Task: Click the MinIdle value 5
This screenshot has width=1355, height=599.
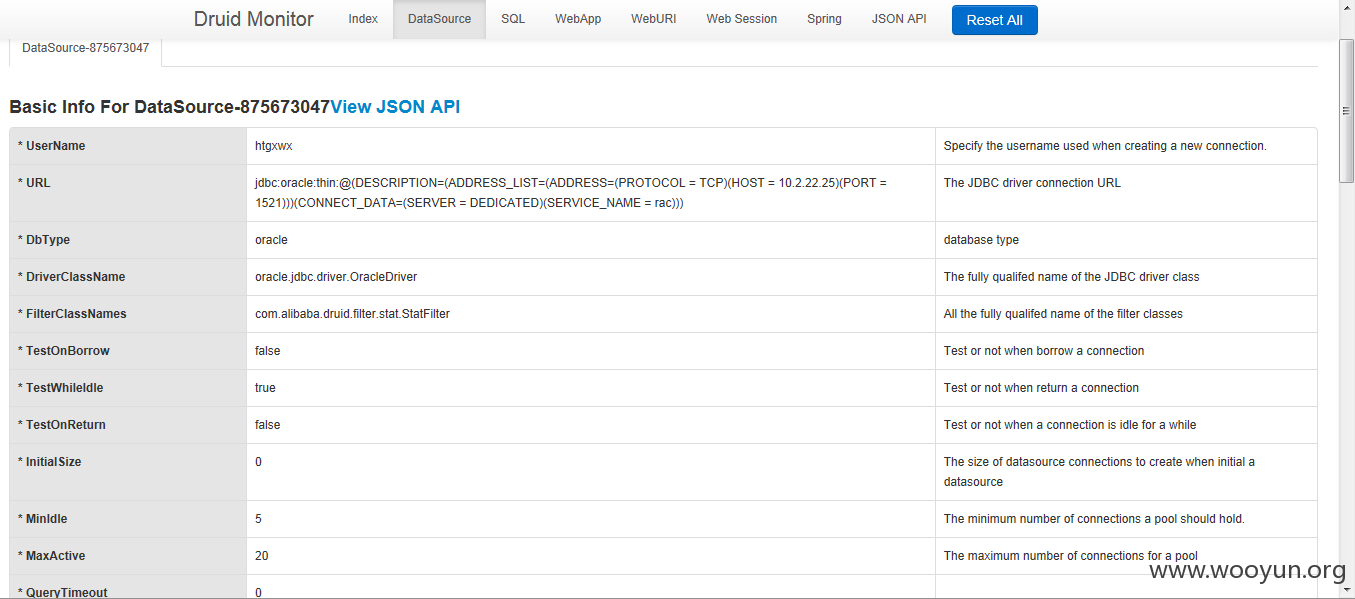Action: [x=258, y=519]
